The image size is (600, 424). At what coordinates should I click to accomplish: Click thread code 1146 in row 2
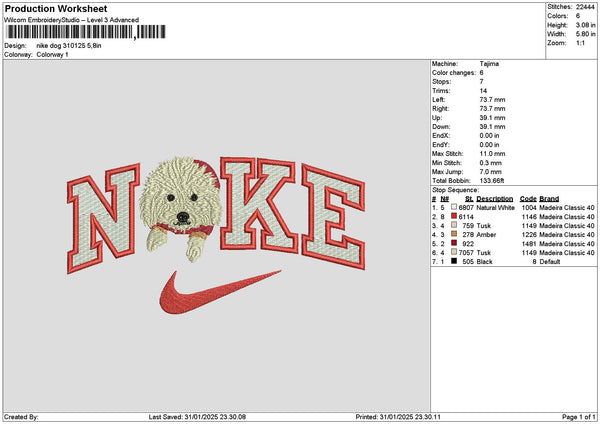click(529, 217)
